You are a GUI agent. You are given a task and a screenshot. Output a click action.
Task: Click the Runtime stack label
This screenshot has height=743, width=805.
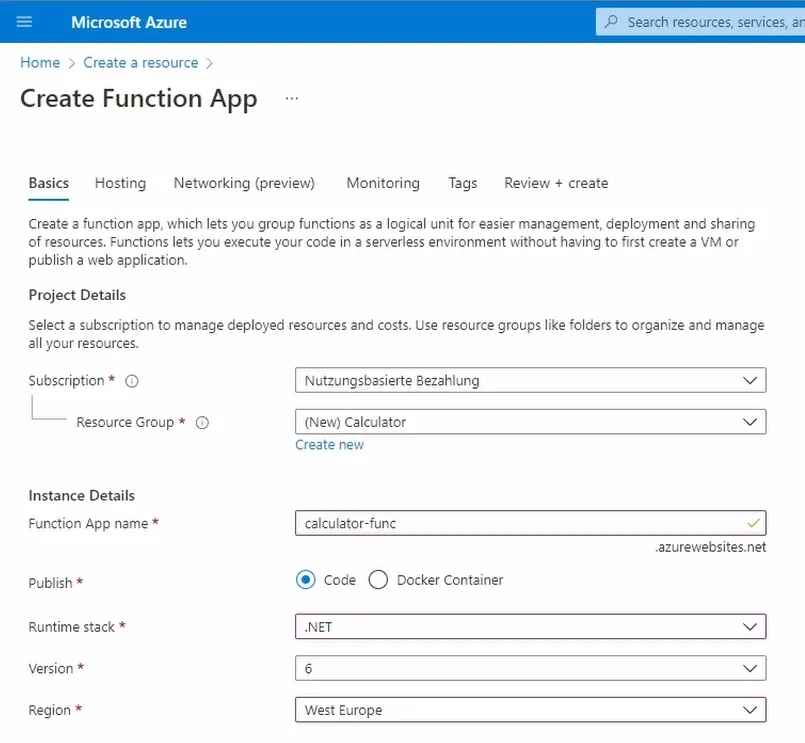coord(72,627)
